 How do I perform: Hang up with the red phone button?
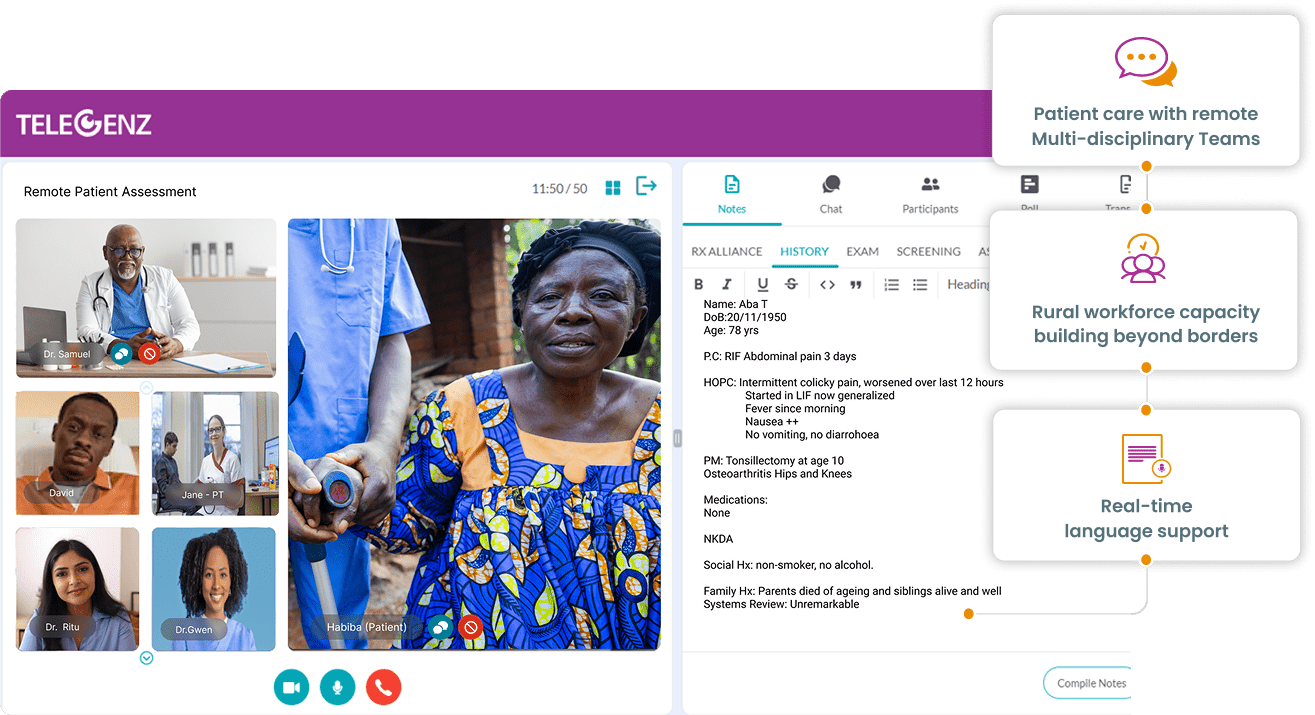pos(383,688)
